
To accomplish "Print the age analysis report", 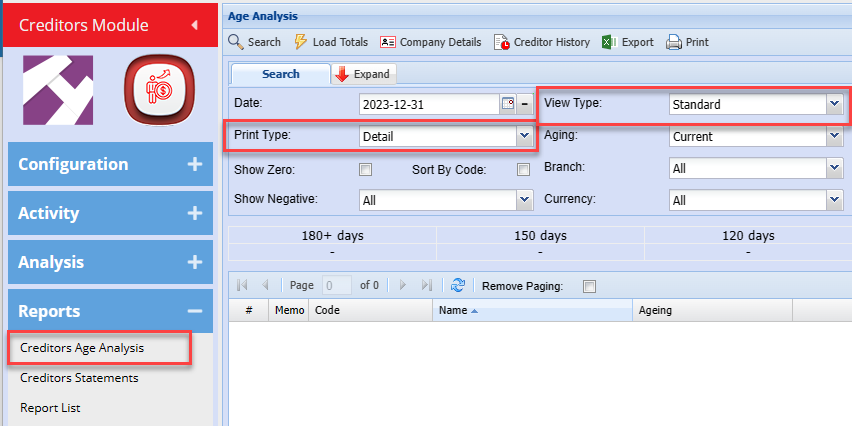I will click(x=674, y=42).
